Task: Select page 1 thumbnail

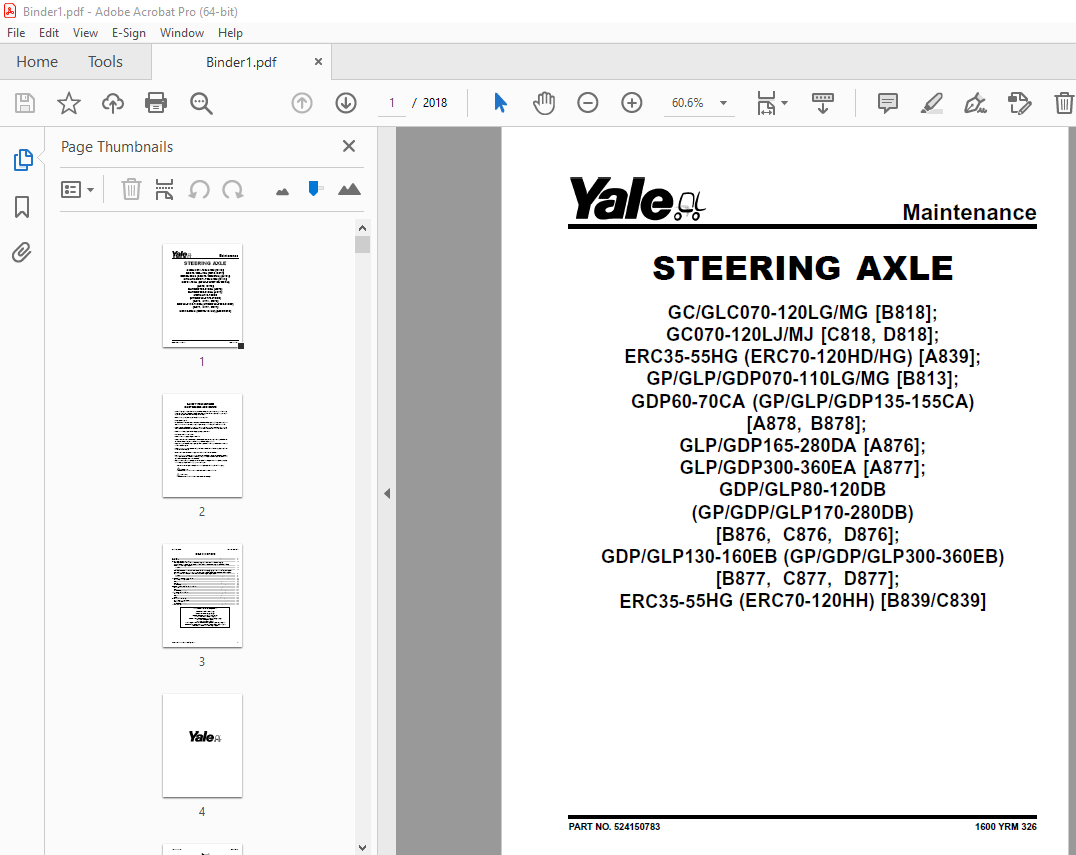Action: (x=202, y=296)
